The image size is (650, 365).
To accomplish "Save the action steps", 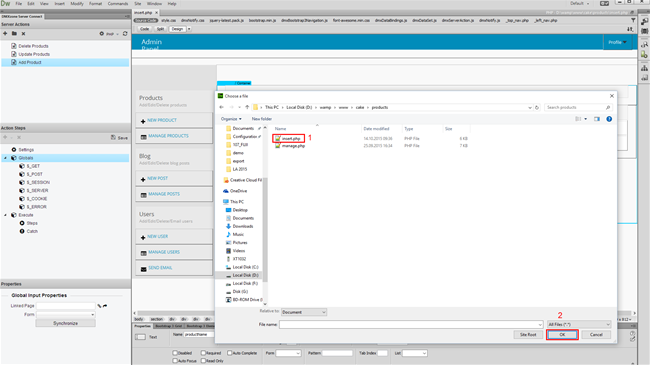I will (x=119, y=138).
